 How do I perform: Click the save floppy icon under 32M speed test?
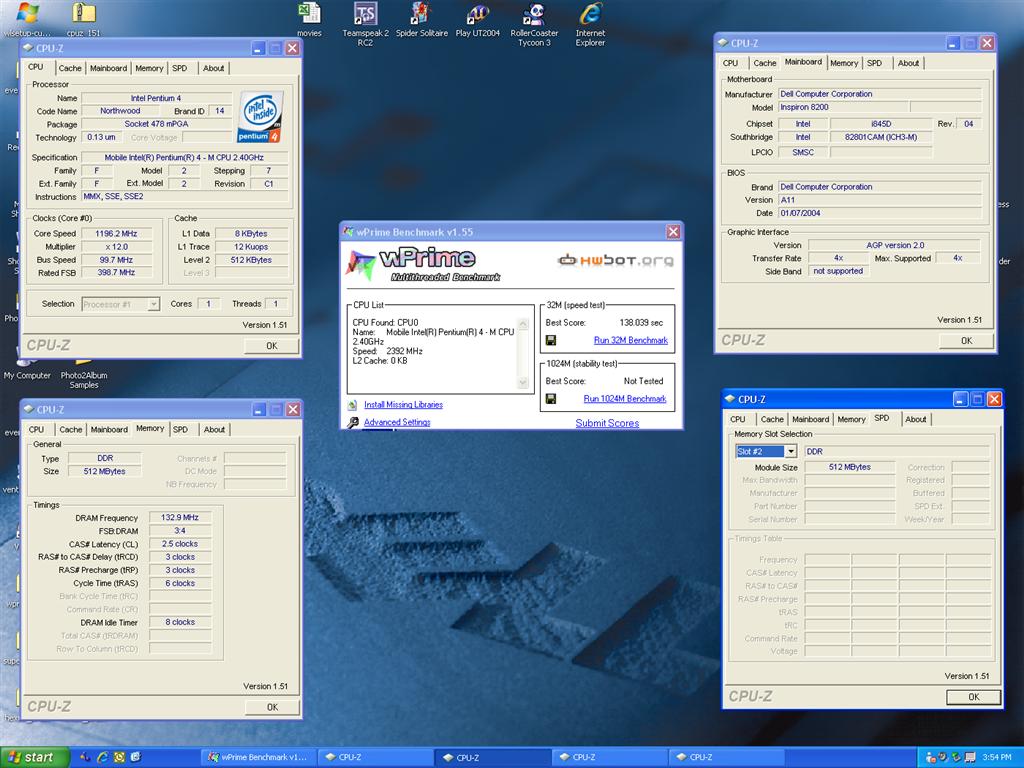pos(551,340)
